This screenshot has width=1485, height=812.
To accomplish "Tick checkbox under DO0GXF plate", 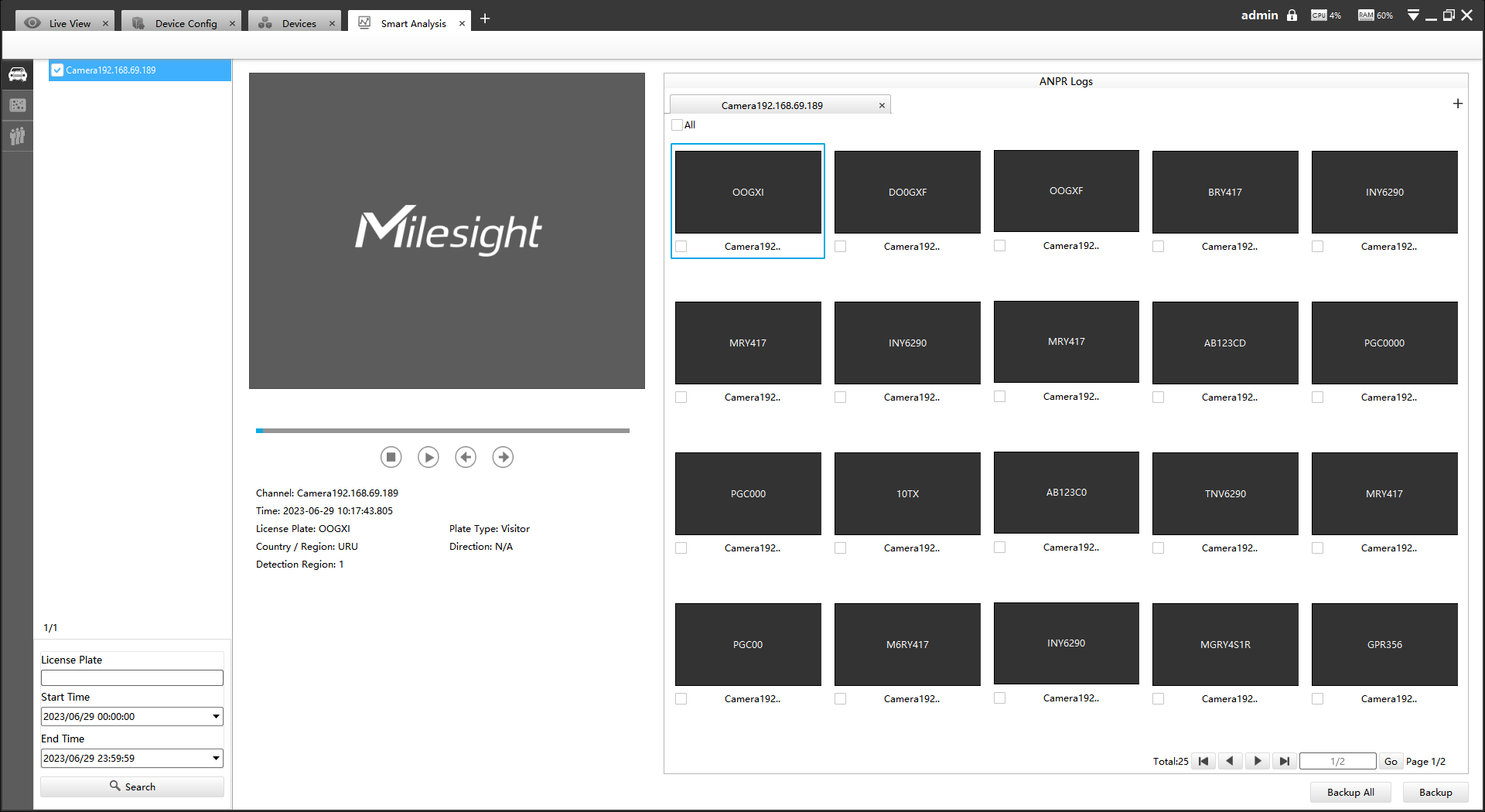I will [841, 247].
